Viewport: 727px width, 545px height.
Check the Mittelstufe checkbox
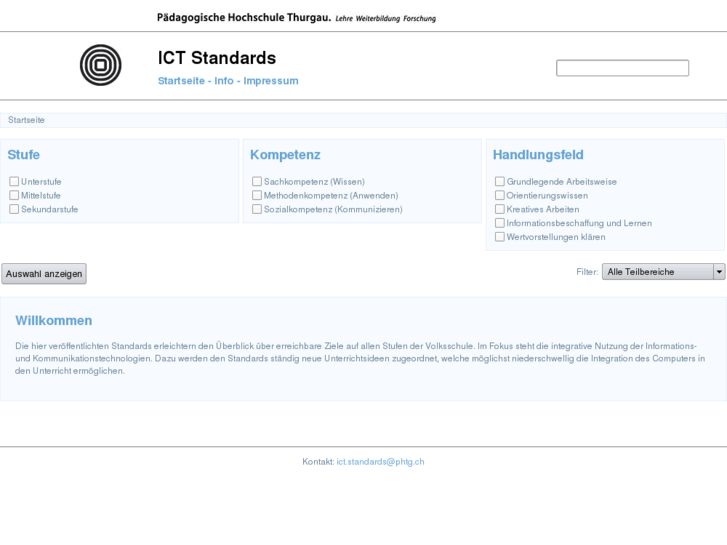(x=14, y=195)
